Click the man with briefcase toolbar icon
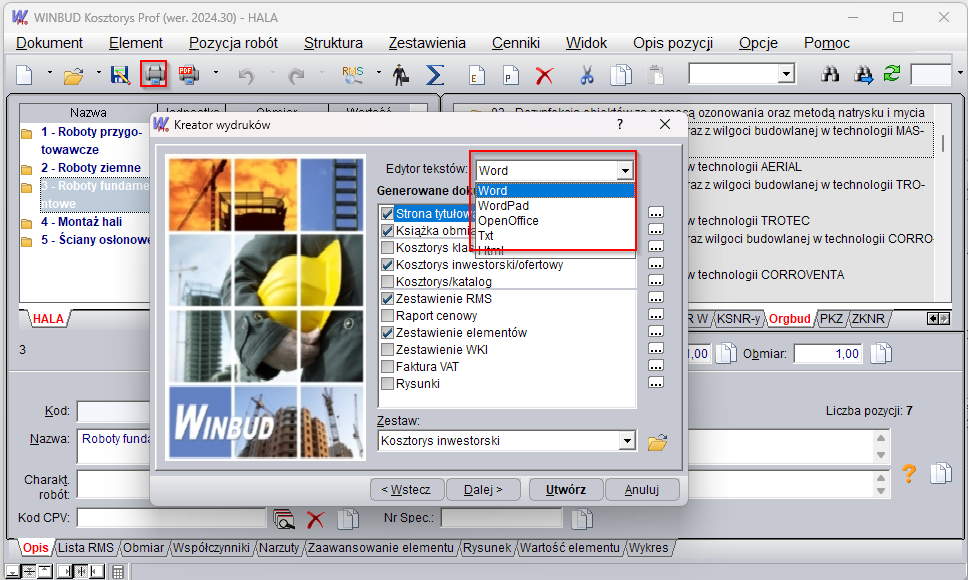The width and height of the screenshot is (968, 580). (x=401, y=75)
